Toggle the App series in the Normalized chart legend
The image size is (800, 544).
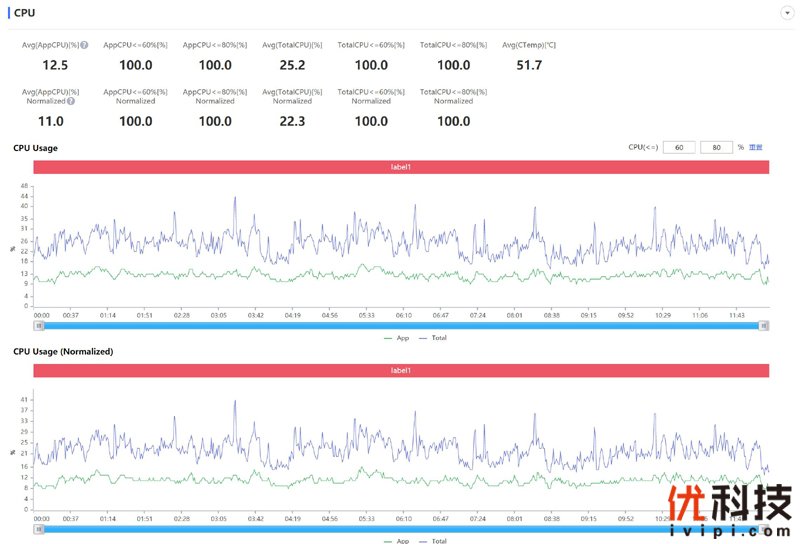tap(396, 541)
